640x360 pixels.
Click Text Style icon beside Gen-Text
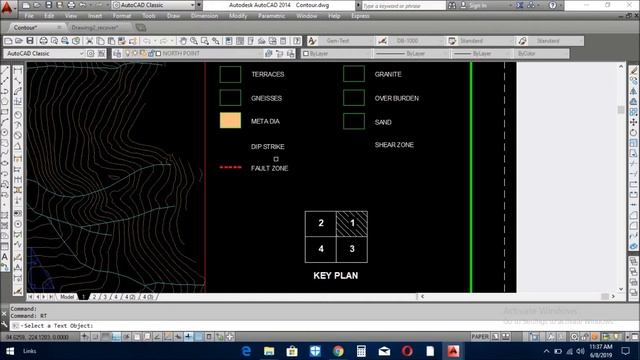[312, 41]
